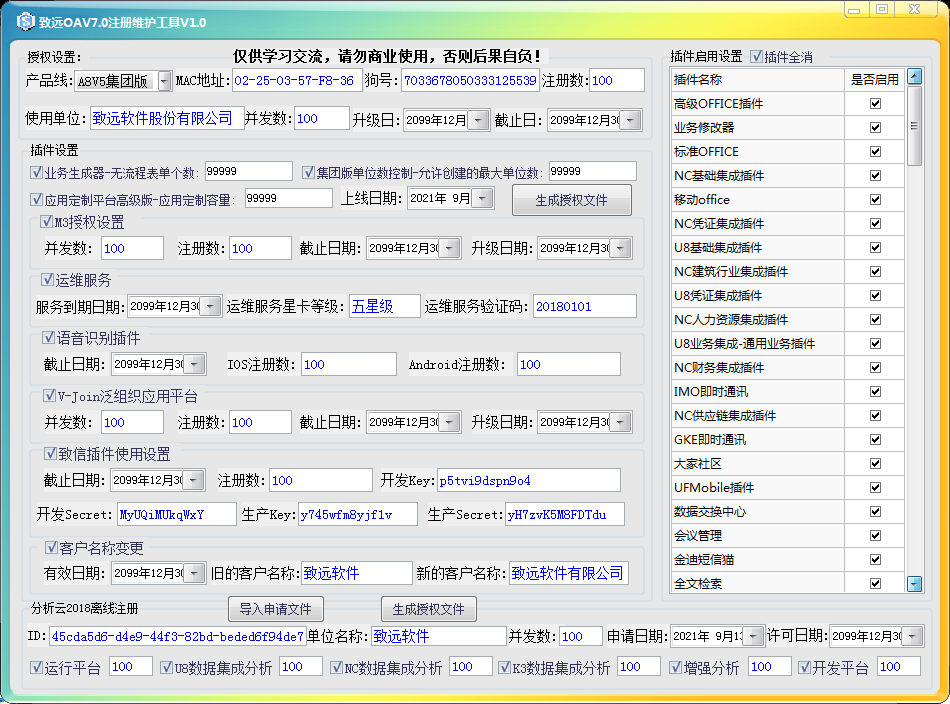Click the 开发Key input field
Image resolution: width=950 pixels, height=704 pixels.
pos(529,480)
